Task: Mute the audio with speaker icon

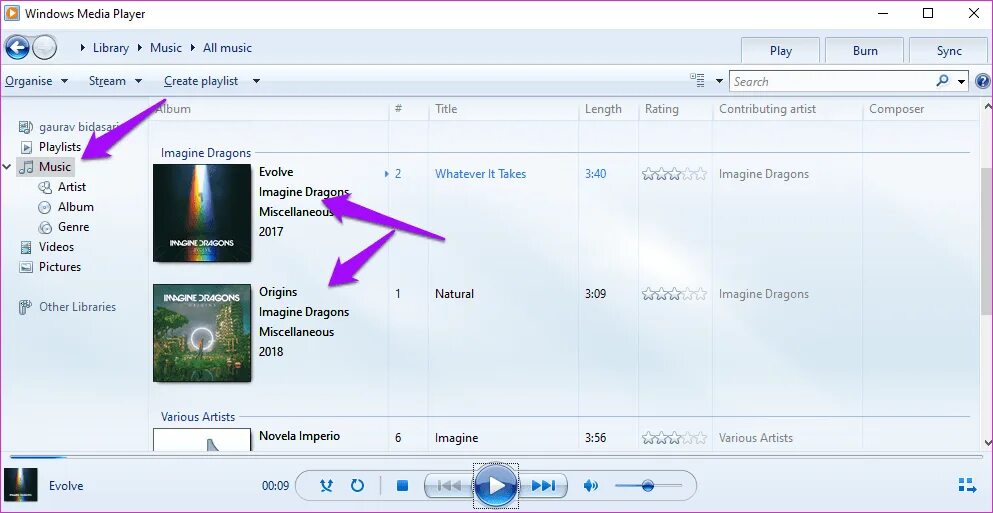Action: [x=590, y=486]
